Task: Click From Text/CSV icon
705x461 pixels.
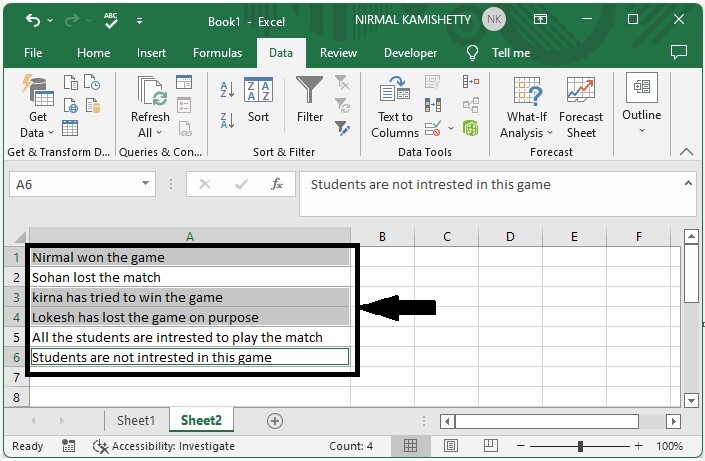Action: click(x=71, y=82)
